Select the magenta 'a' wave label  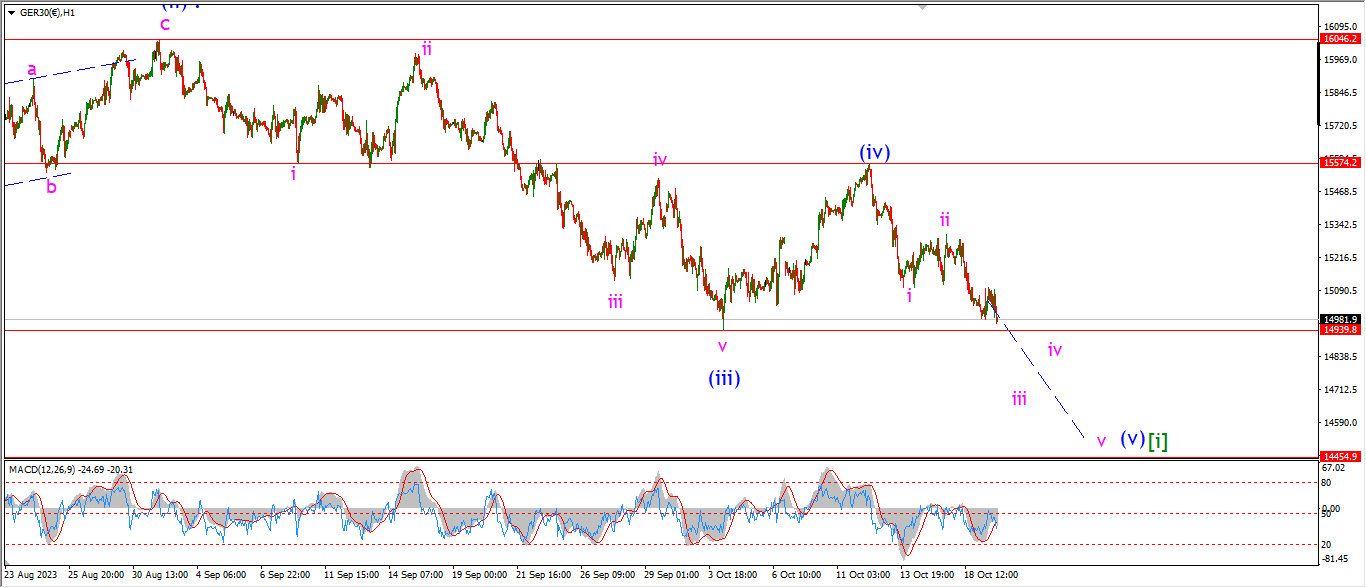pos(32,70)
